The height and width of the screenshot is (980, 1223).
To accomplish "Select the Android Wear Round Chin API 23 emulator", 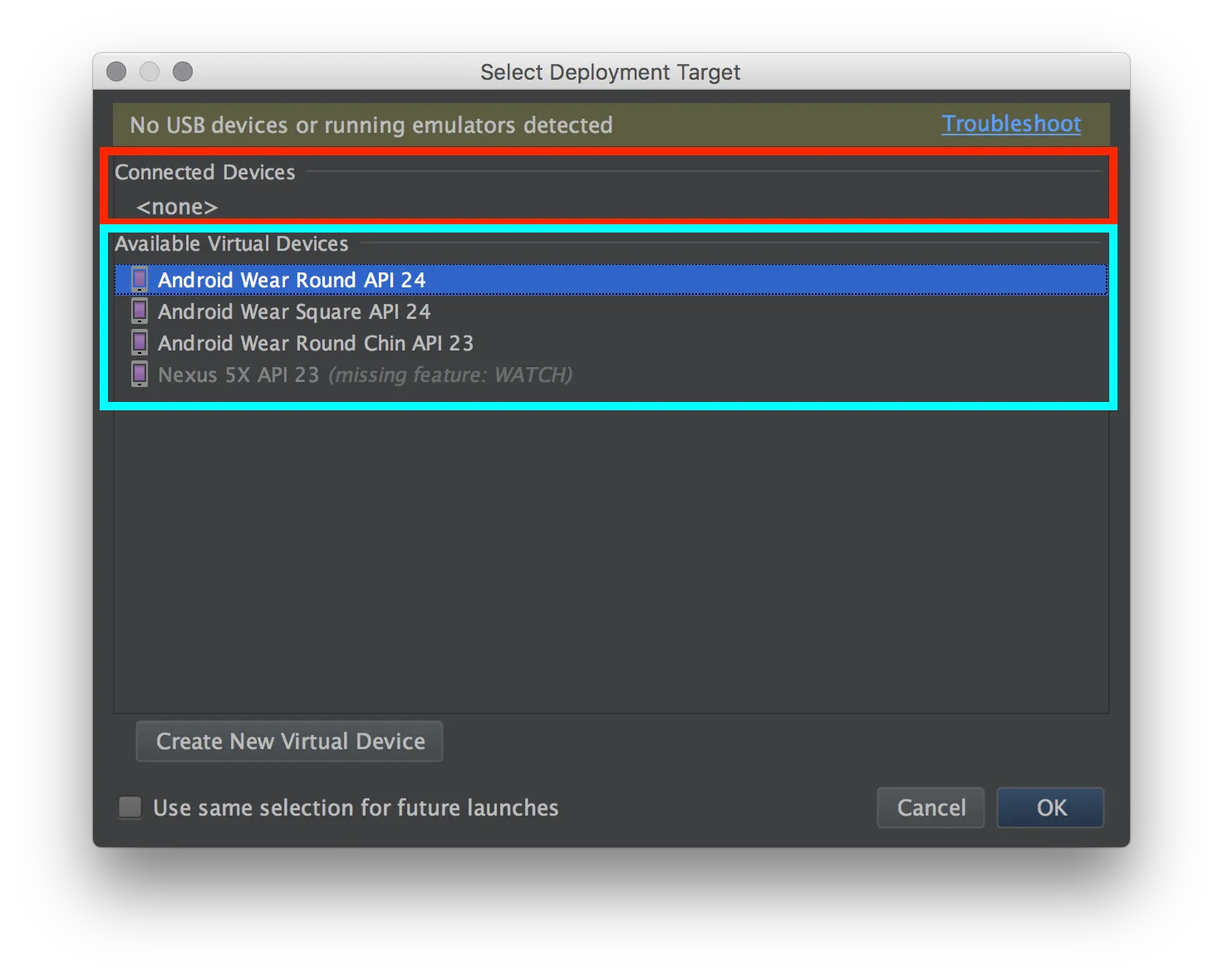I will pos(316,343).
